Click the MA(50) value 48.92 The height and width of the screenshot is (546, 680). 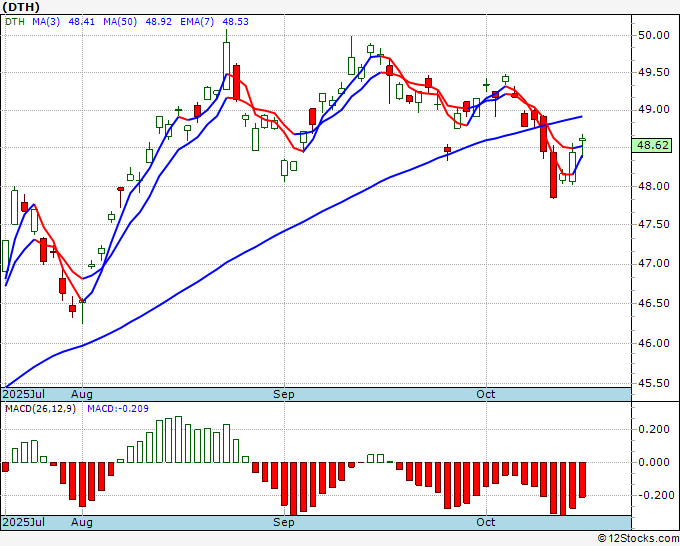tap(158, 22)
